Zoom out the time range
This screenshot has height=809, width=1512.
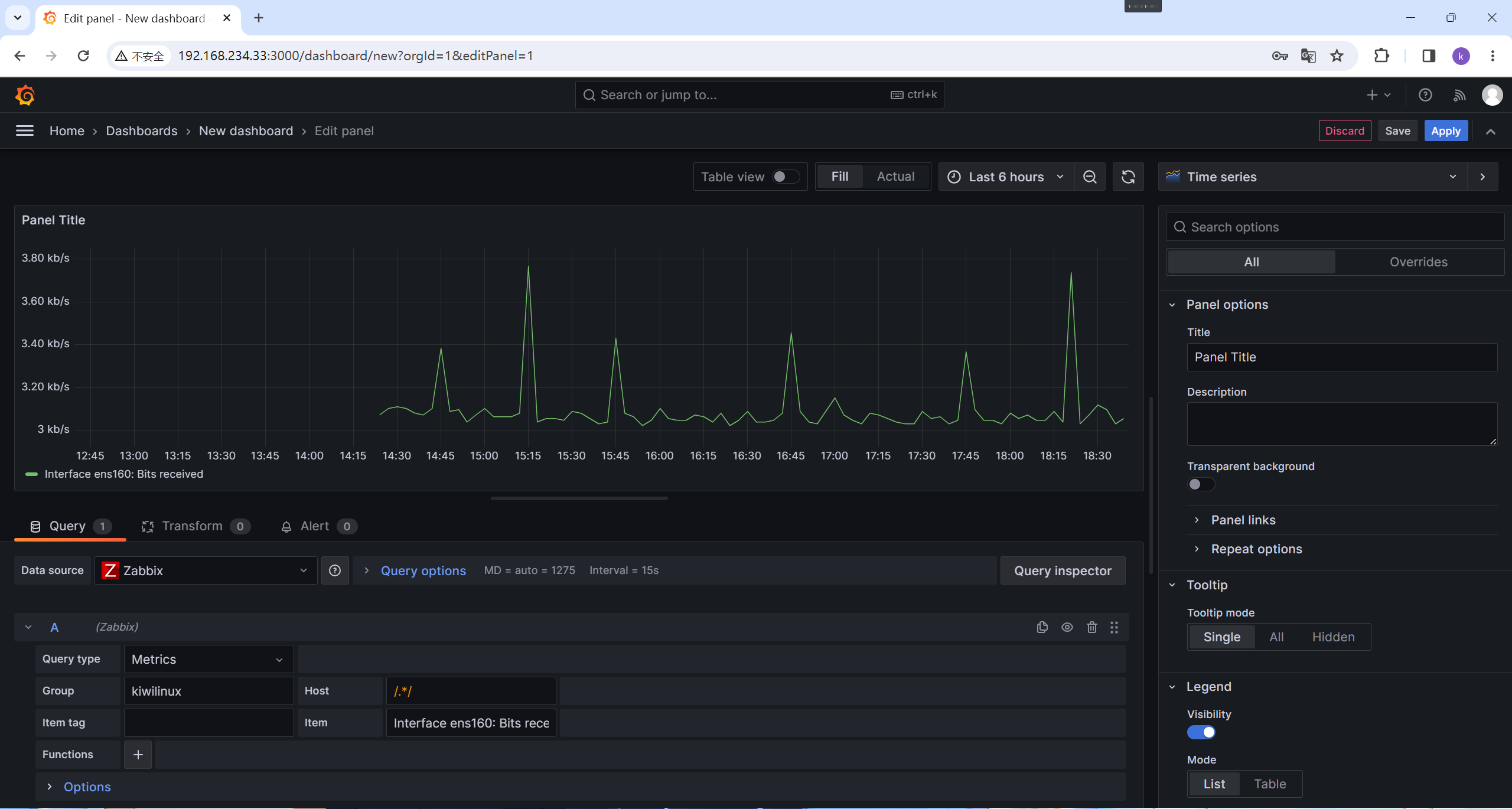pyautogui.click(x=1090, y=177)
